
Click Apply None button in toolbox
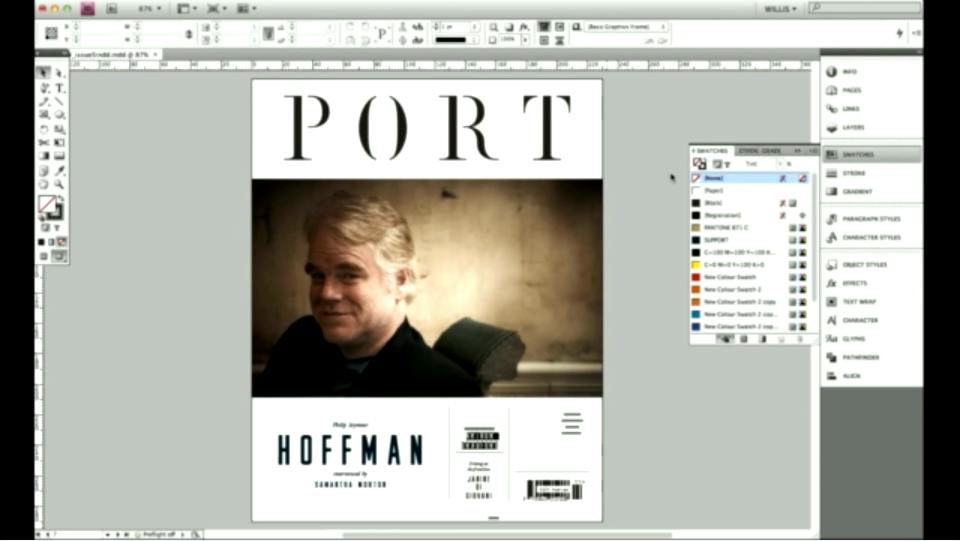62,242
